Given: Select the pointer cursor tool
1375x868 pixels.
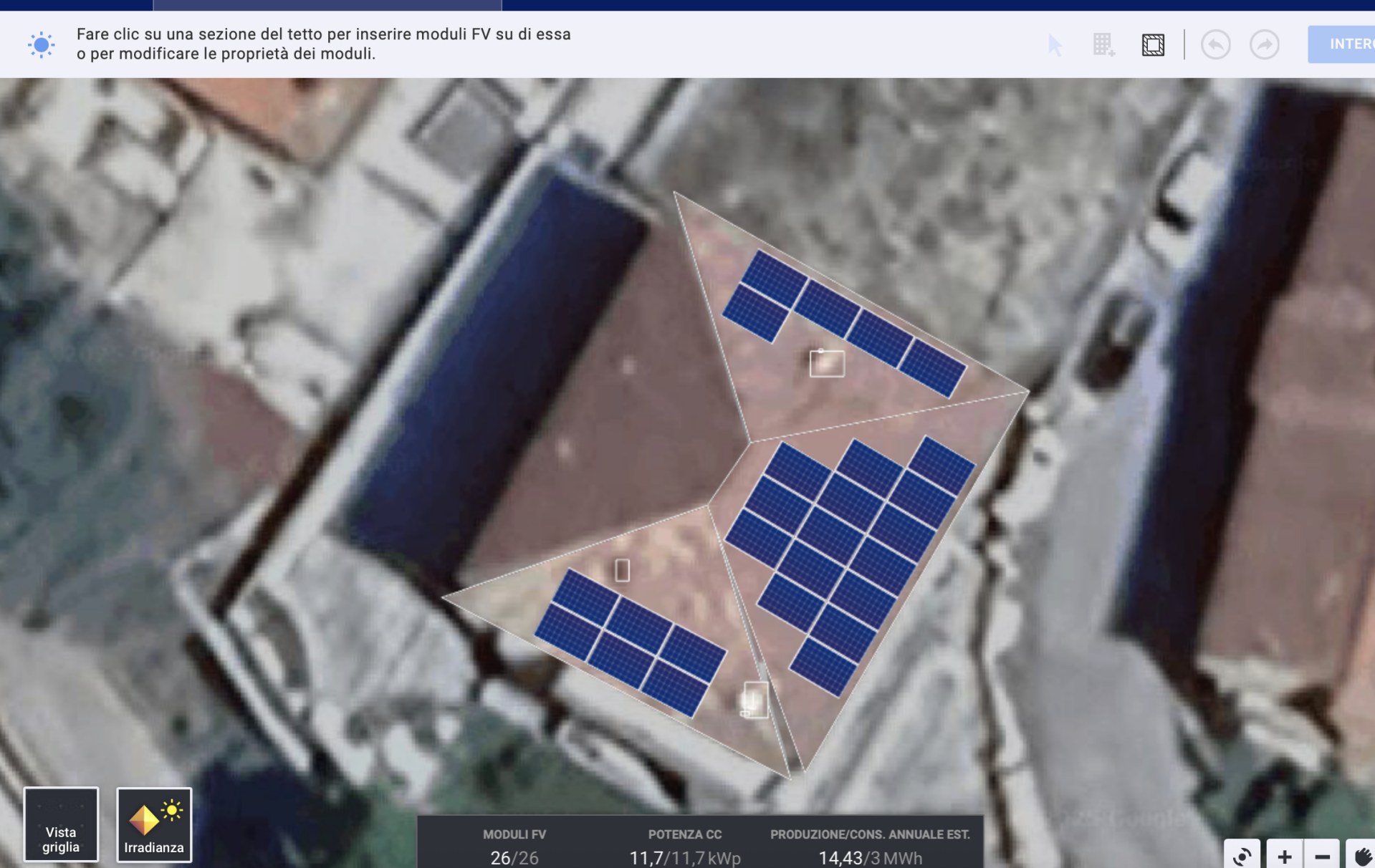Looking at the screenshot, I should (1055, 45).
